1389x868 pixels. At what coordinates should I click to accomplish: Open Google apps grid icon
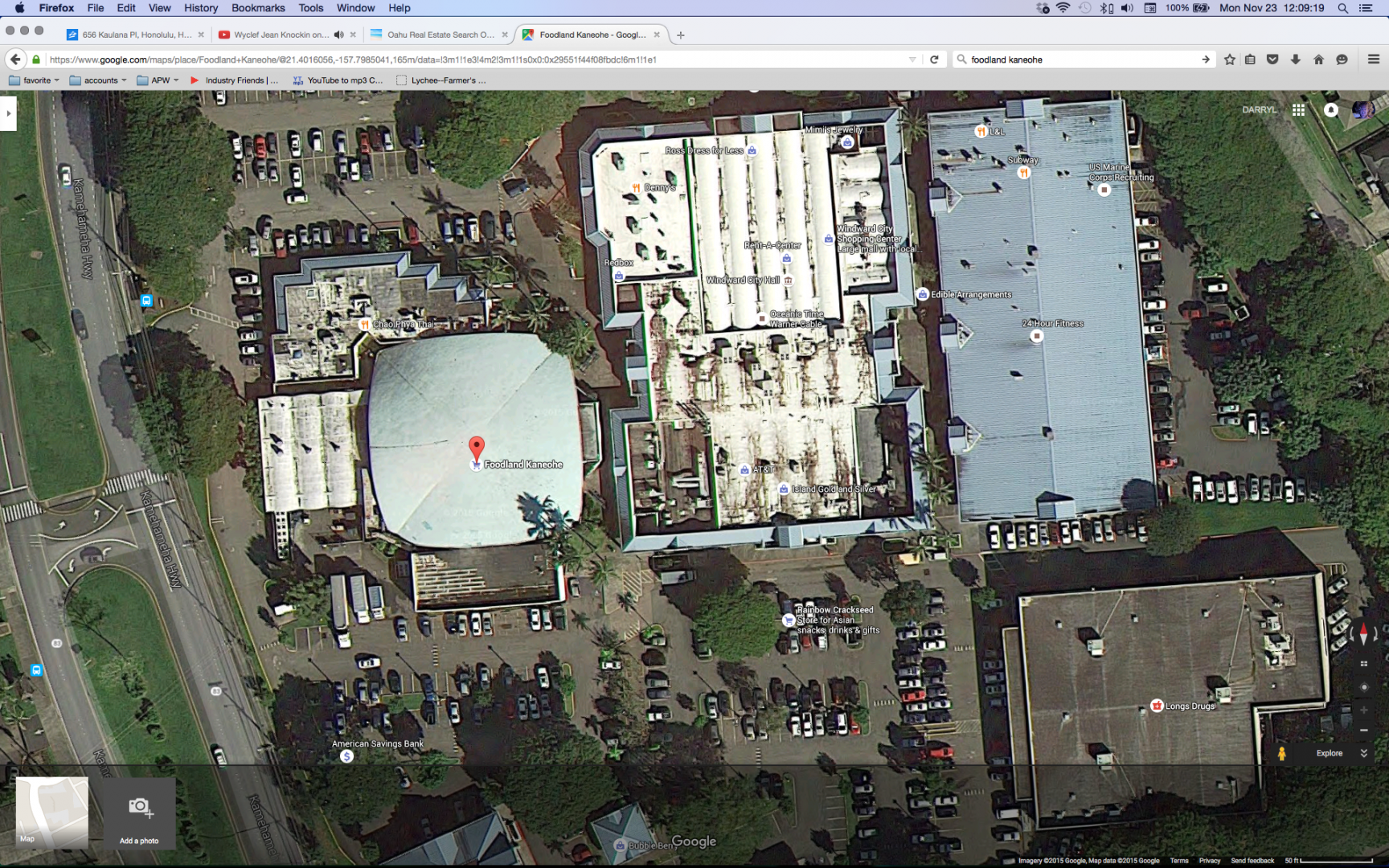pyautogui.click(x=1298, y=110)
